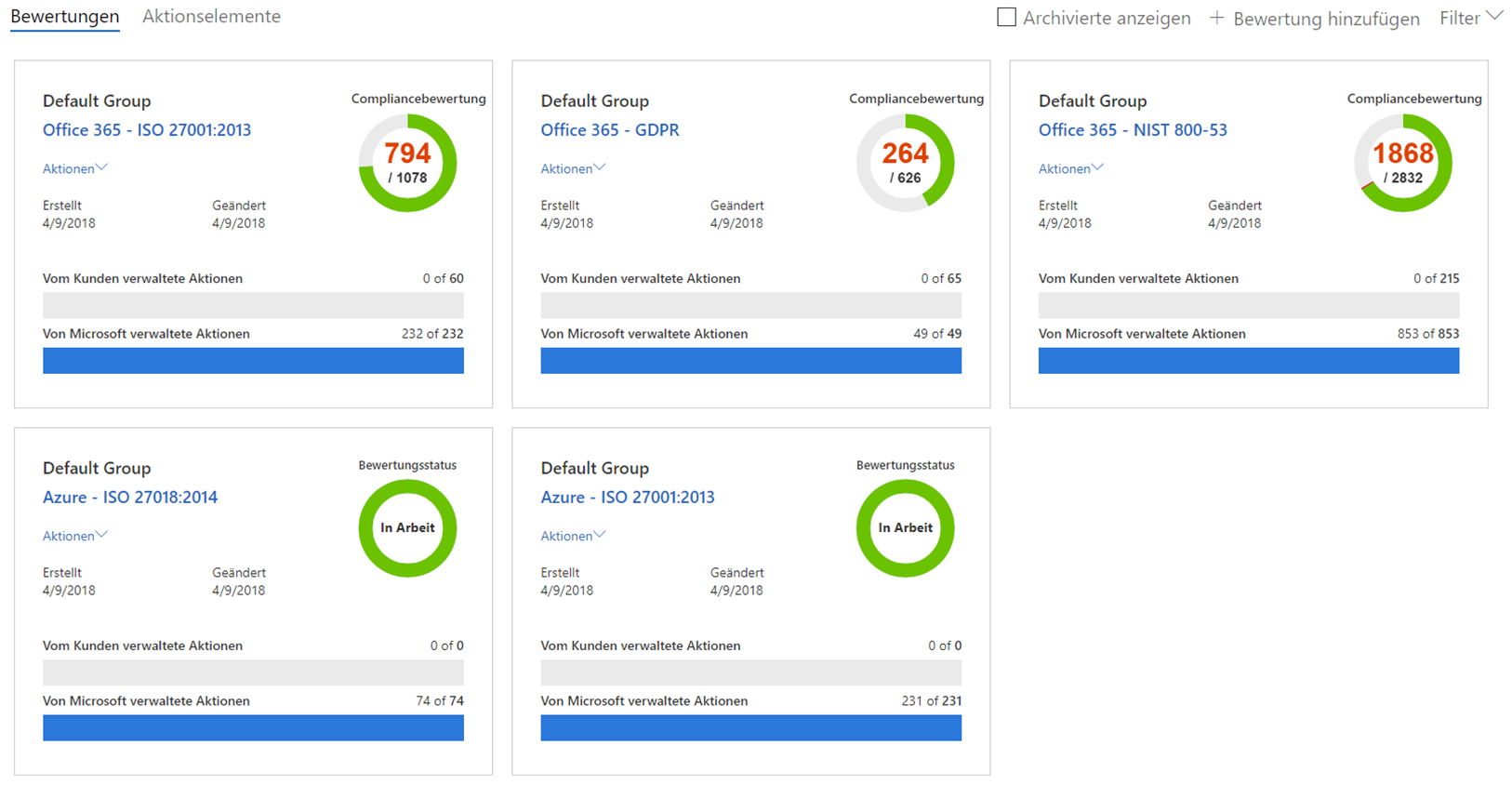Open Azure - ISO 27001:2013 assessment
The width and height of the screenshot is (1512, 785).
click(628, 498)
